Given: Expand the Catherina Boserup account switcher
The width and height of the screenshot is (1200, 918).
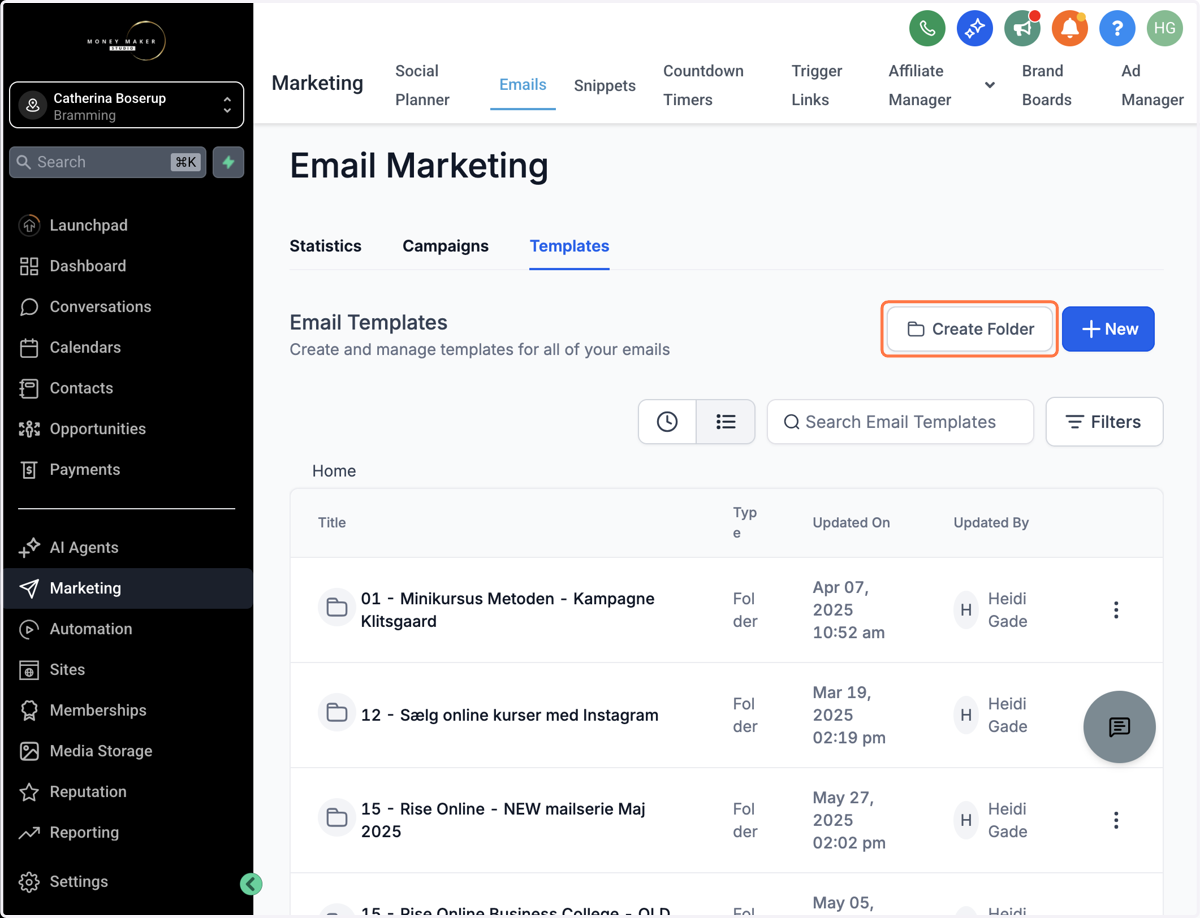Looking at the screenshot, I should tap(127, 106).
